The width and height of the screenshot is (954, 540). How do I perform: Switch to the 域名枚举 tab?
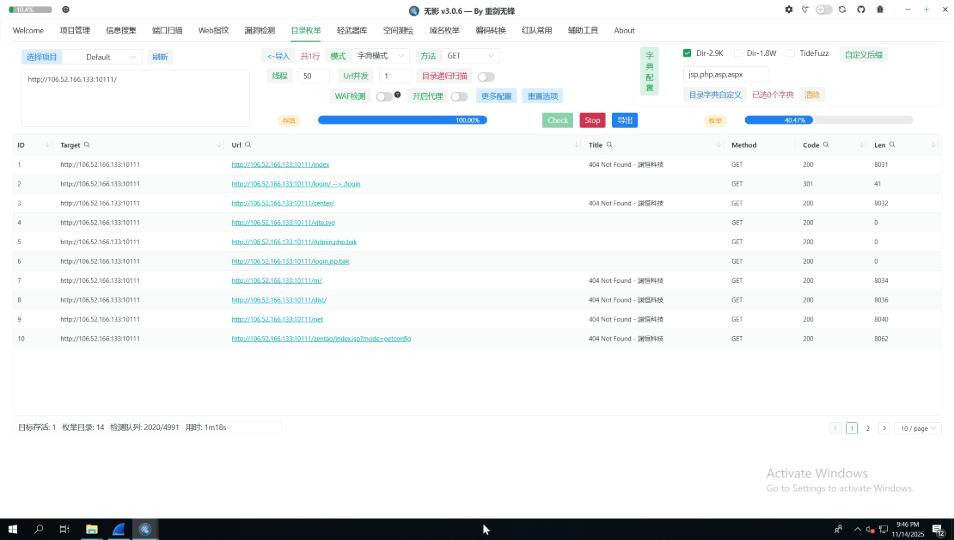(x=444, y=30)
